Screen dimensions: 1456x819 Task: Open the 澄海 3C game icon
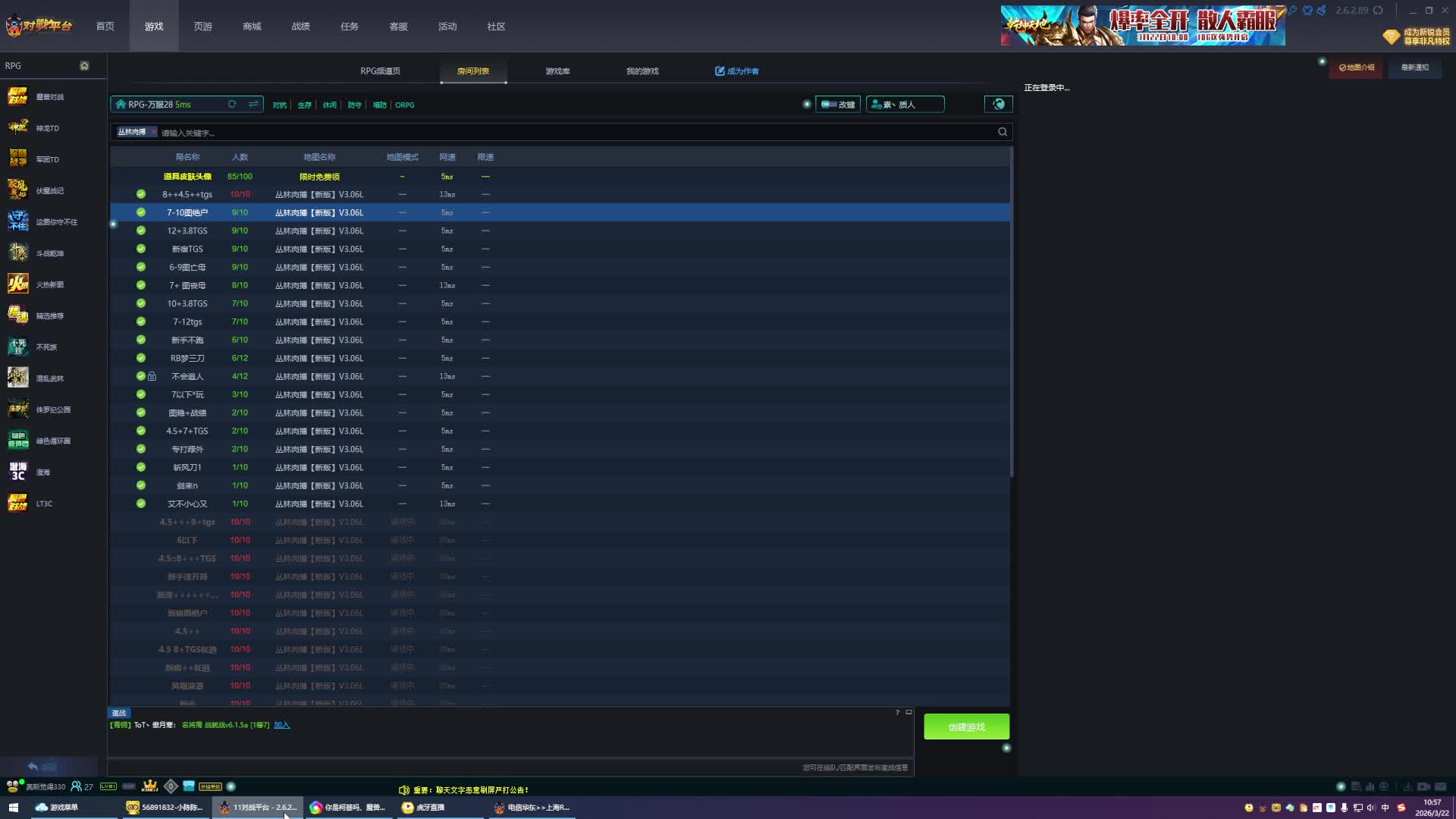pos(18,472)
